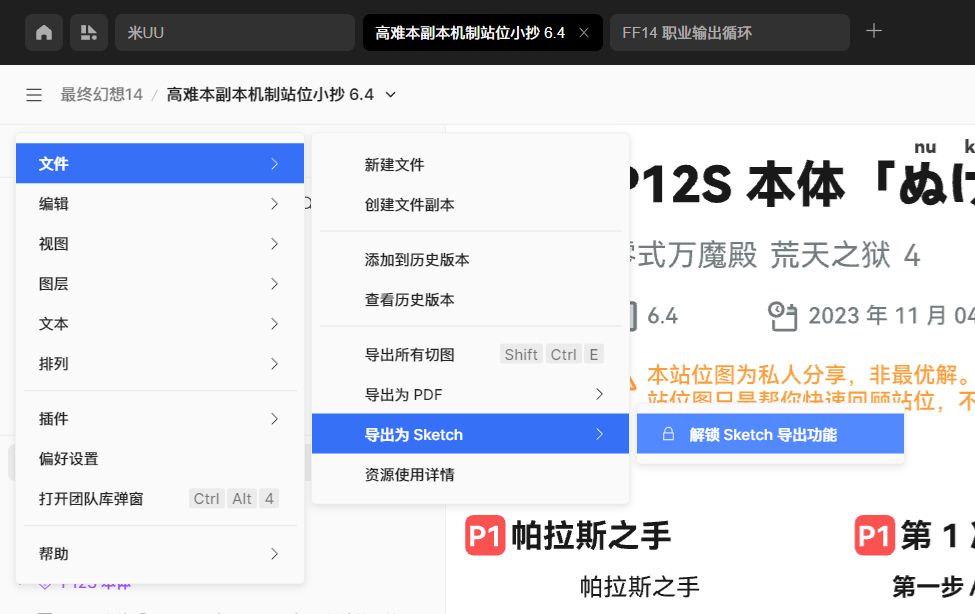Click the chevron beside 导出为 Sketch
Viewport: 975px width, 614px height.
[599, 434]
